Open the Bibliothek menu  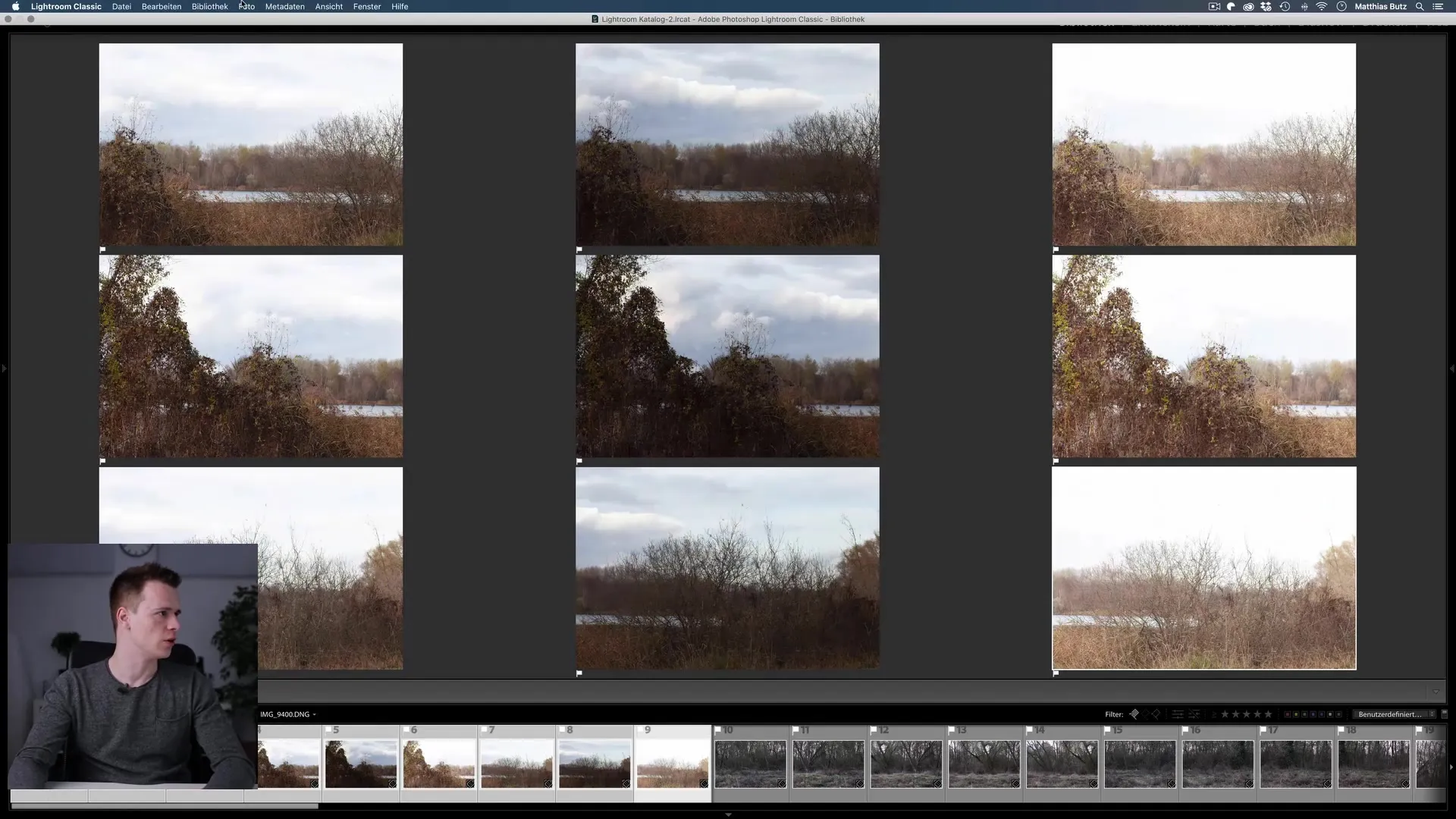click(210, 6)
